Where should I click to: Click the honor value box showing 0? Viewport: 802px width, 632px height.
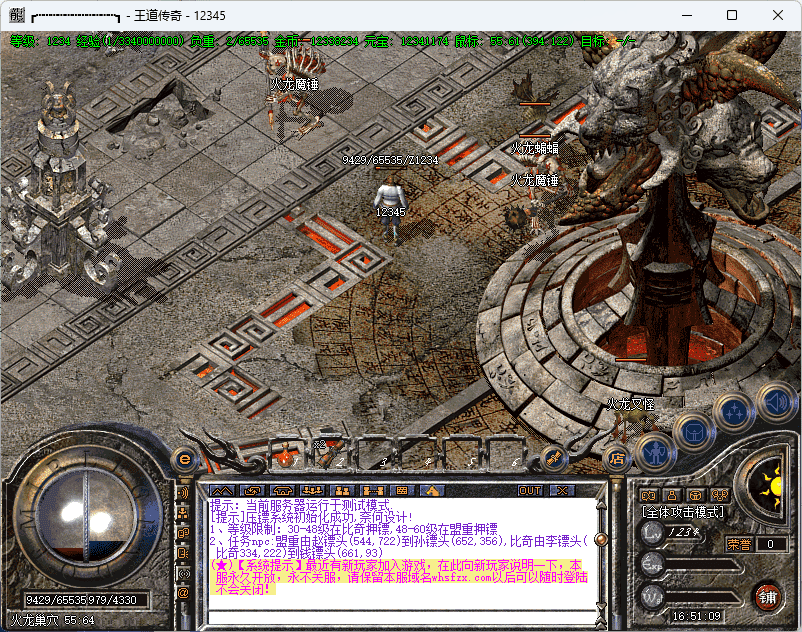point(771,545)
